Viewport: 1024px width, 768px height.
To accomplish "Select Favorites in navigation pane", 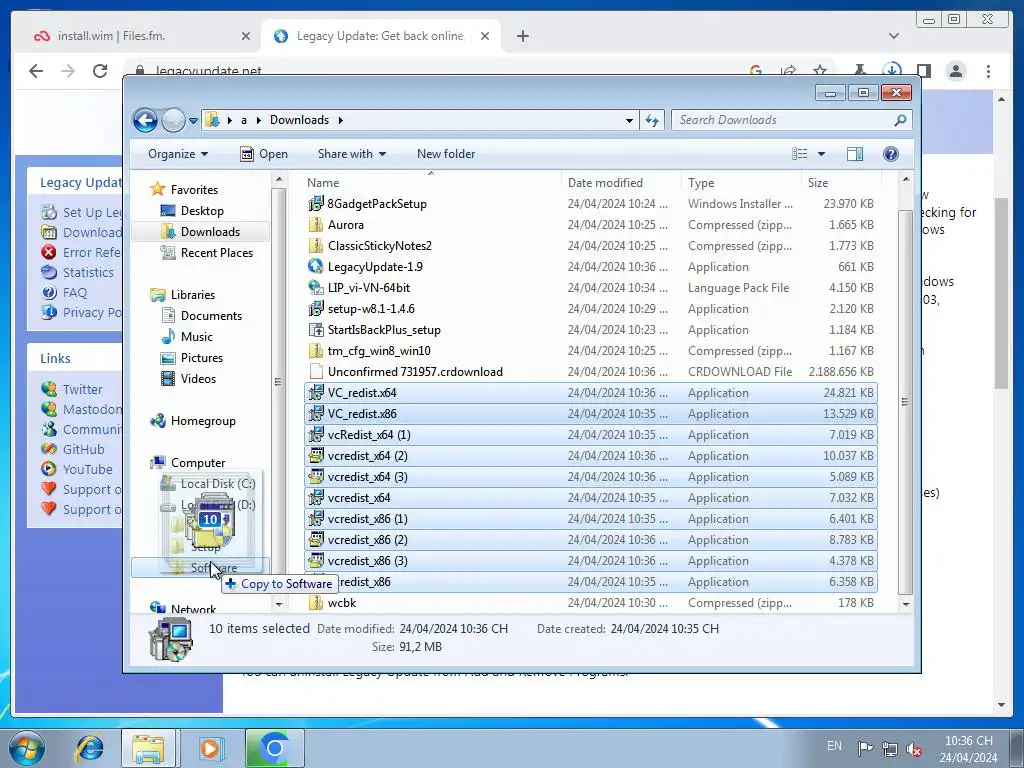I will pos(194,190).
